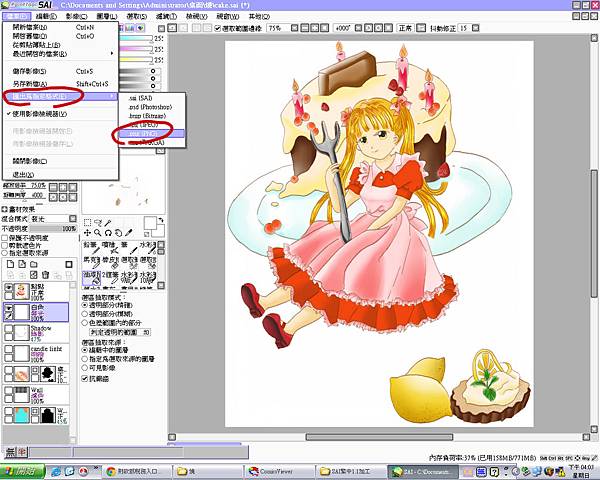Choose .bmp (Bitmap) export format
Viewport: 600px width, 480px height.
tap(152, 116)
